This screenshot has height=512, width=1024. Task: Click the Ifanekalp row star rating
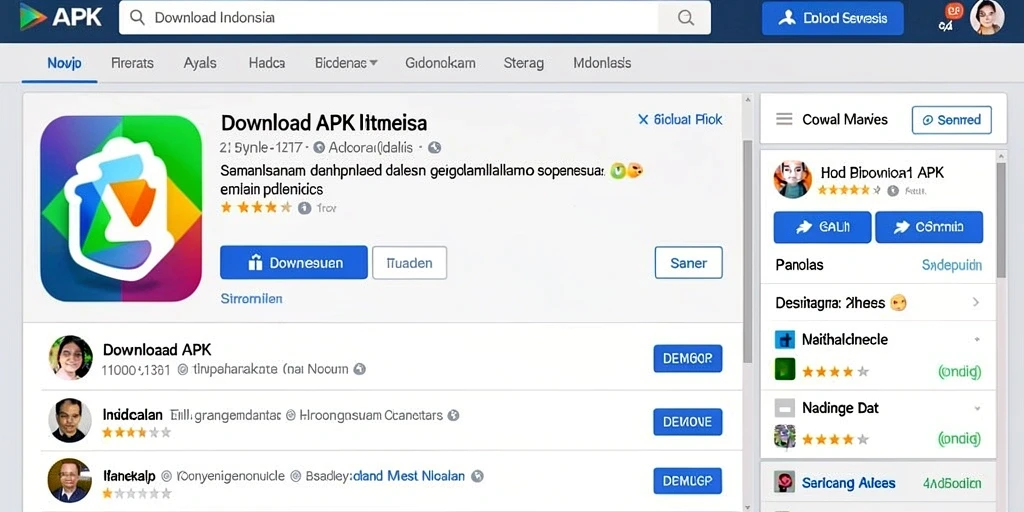(136, 492)
